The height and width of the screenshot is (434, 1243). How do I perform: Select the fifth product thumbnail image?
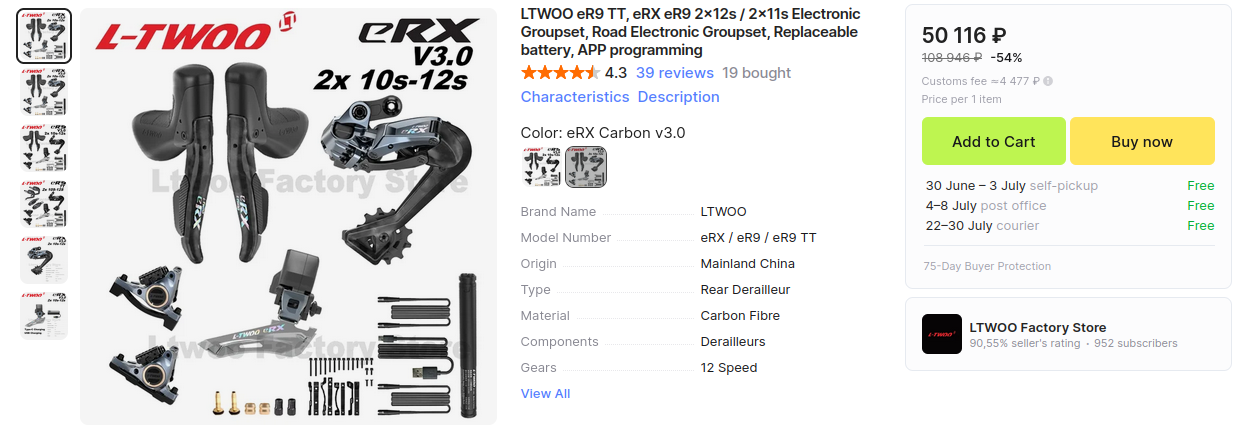44,260
